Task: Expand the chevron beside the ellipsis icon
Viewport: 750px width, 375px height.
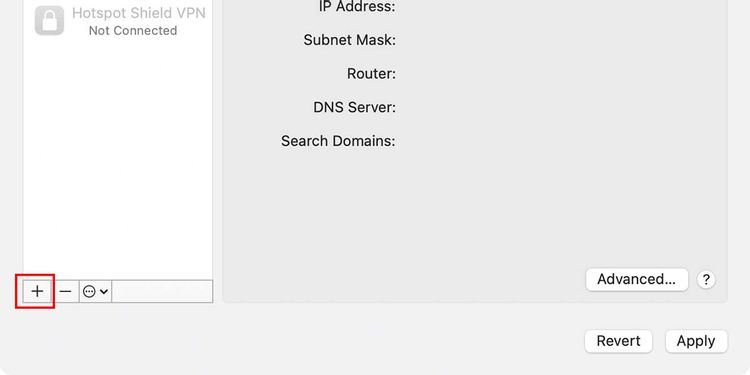Action: (104, 291)
